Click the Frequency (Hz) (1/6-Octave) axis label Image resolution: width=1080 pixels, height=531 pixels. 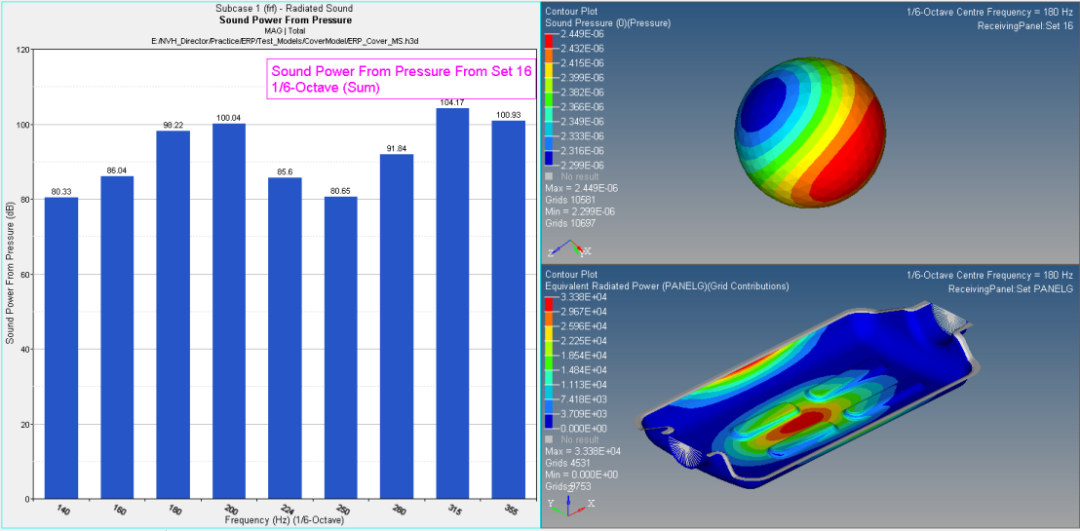(284, 520)
